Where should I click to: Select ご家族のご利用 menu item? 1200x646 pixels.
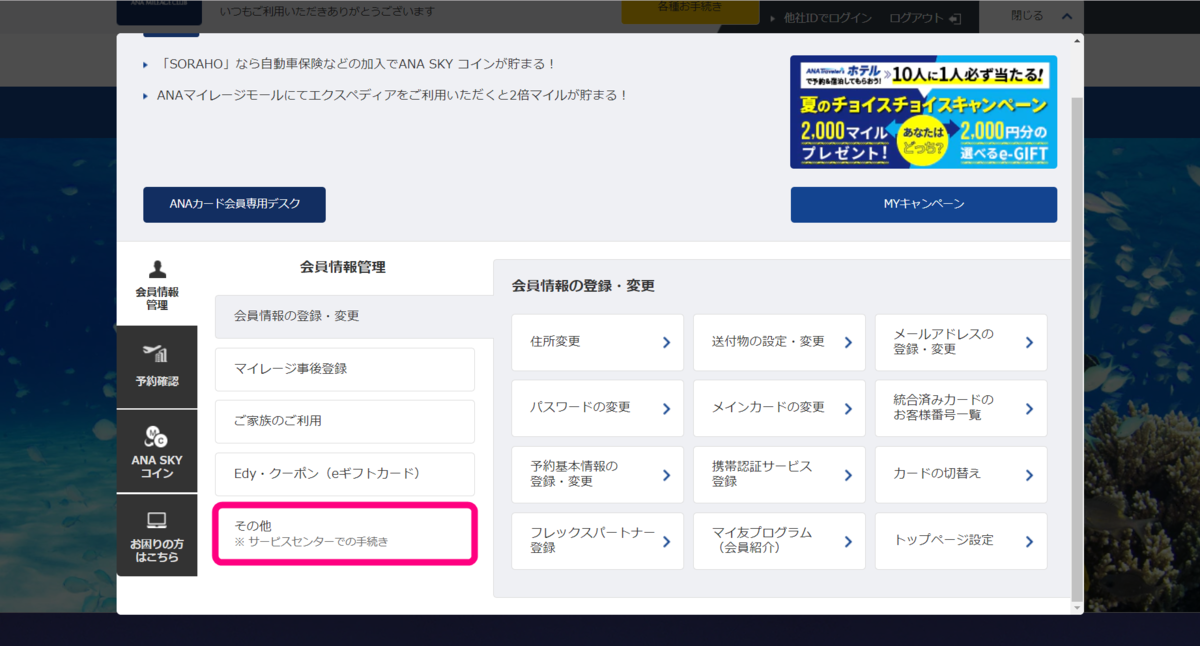click(345, 421)
